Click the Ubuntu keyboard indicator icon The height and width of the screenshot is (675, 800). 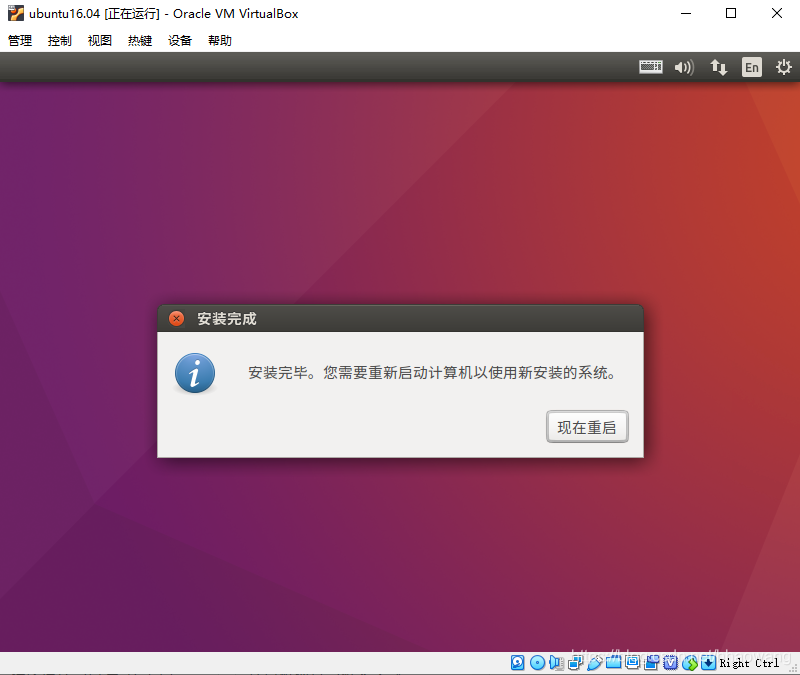651,67
